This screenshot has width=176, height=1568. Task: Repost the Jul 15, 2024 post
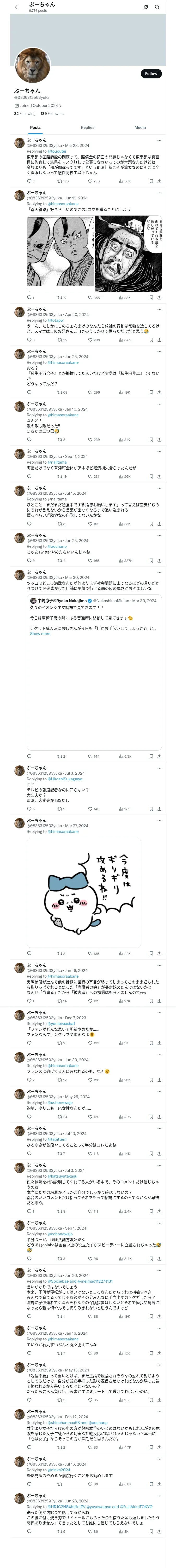tap(61, 523)
